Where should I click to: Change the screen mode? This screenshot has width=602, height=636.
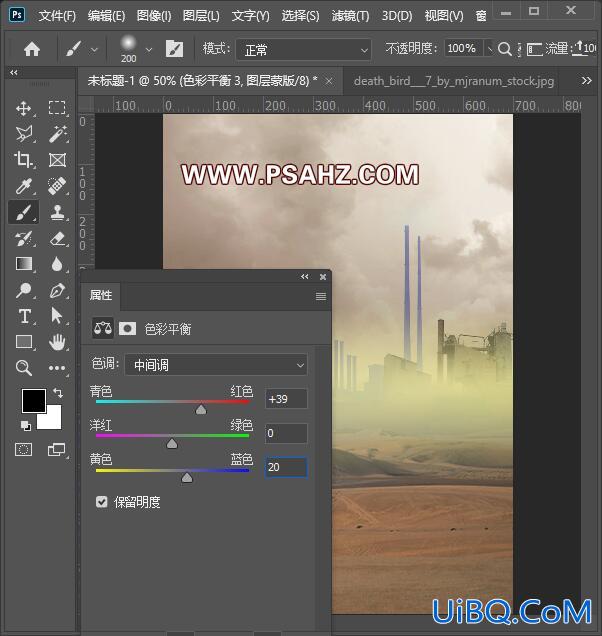(56, 449)
